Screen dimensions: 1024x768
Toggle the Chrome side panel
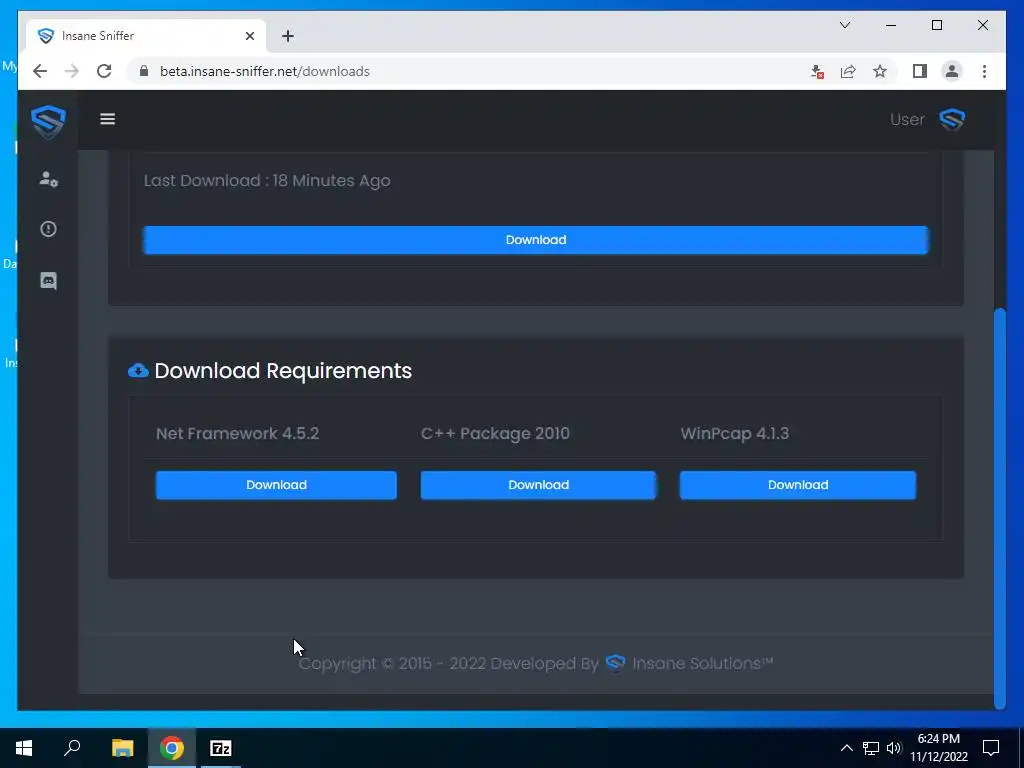(x=920, y=71)
